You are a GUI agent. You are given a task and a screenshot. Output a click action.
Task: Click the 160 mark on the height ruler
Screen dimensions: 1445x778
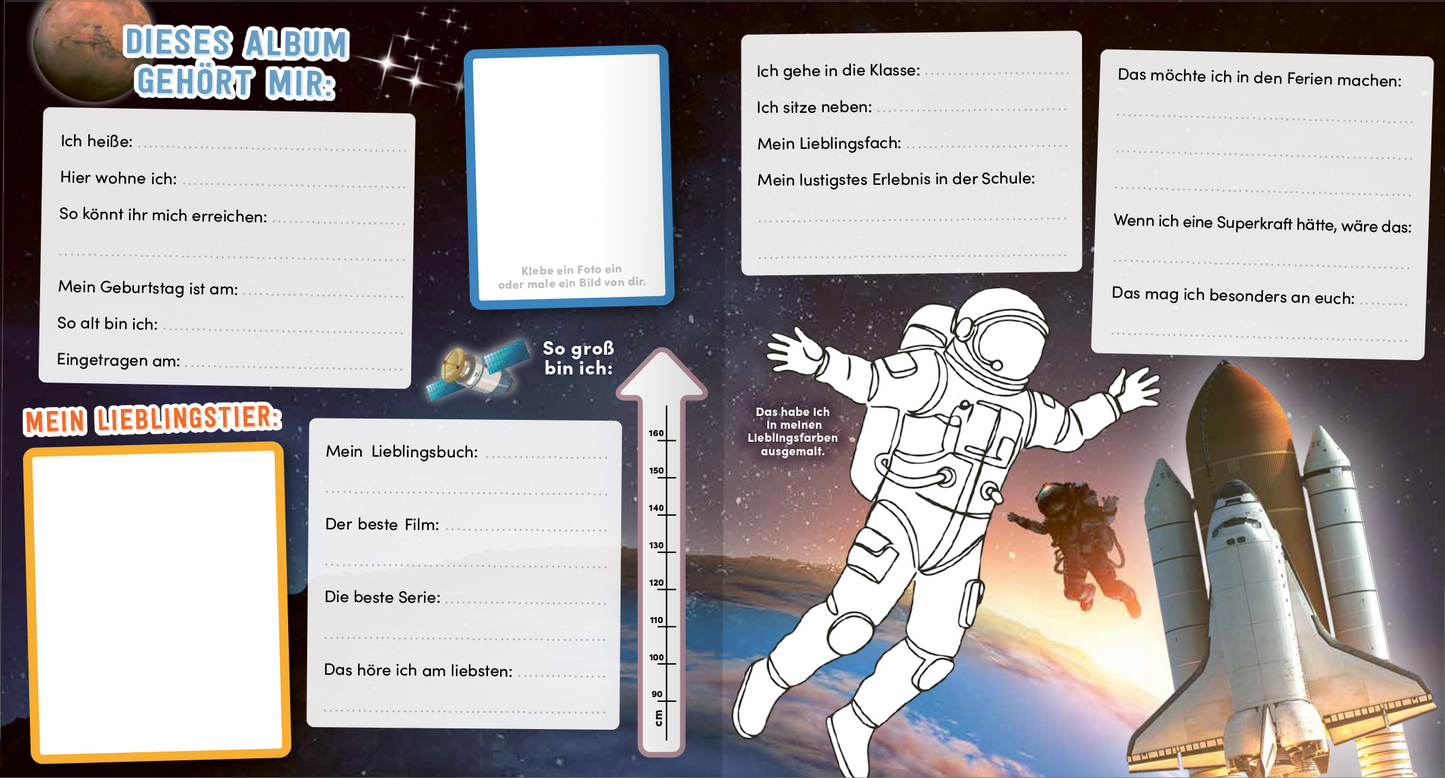pos(656,434)
